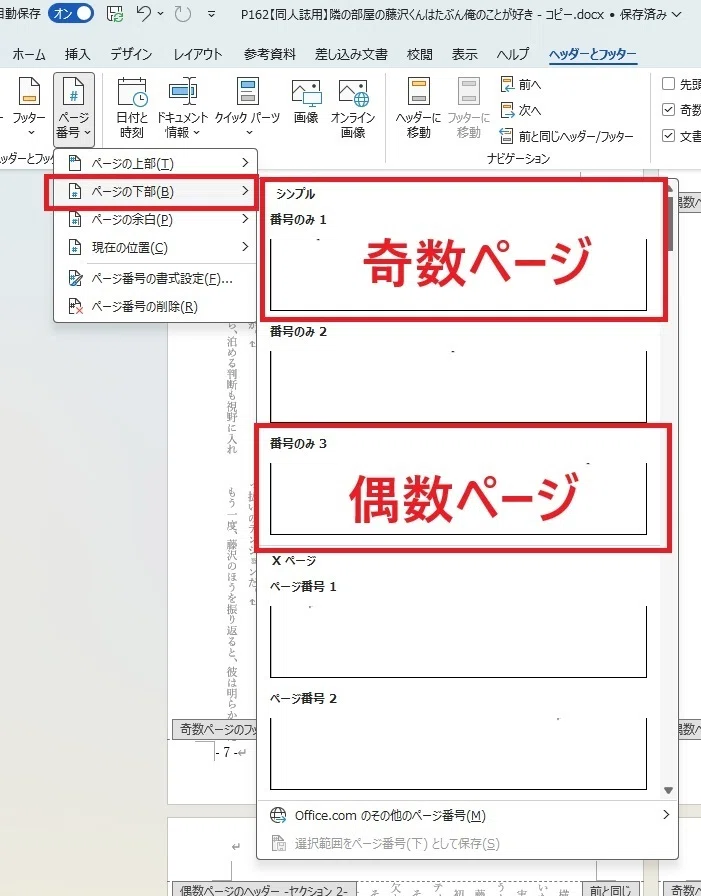Screen dimensions: 701x896
Task: Click globe icon beside Office.com entry
Action: coord(278,815)
